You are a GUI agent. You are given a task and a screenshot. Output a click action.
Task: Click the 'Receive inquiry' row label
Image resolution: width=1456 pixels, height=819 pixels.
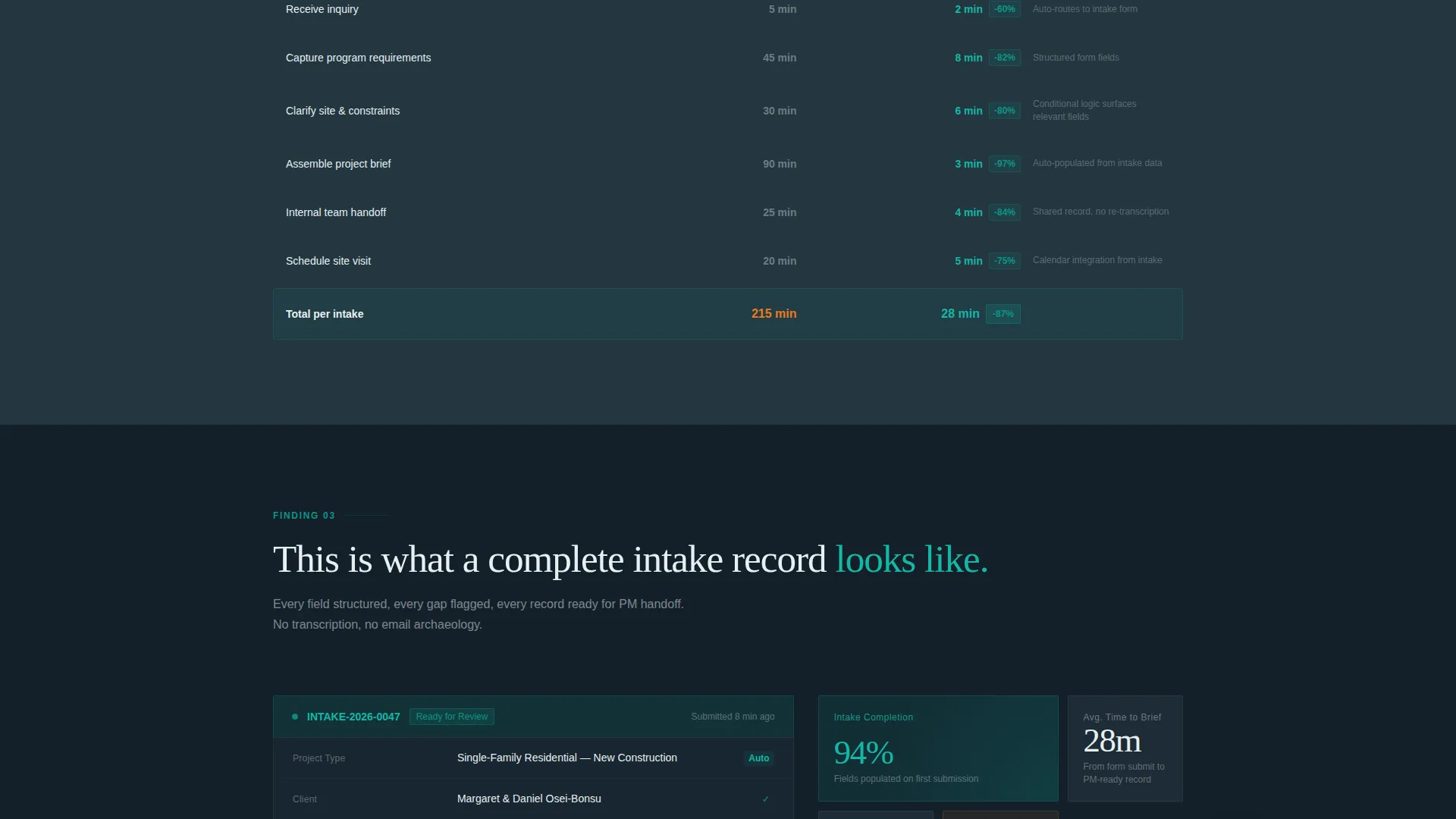pyautogui.click(x=322, y=9)
